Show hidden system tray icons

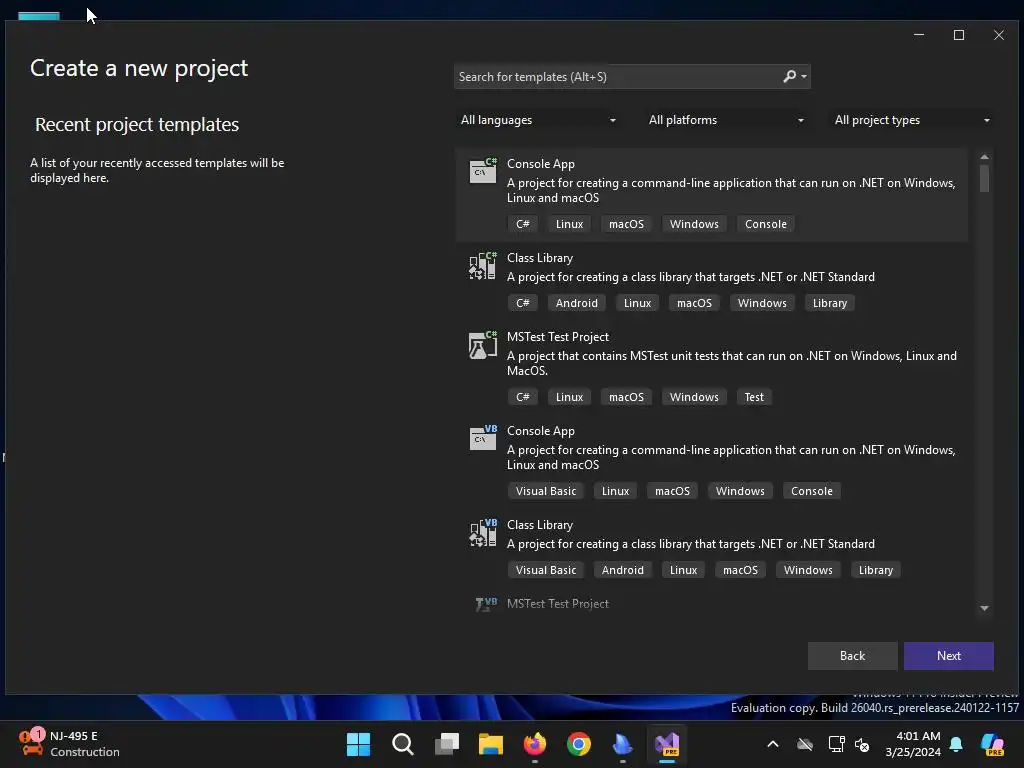[x=773, y=744]
